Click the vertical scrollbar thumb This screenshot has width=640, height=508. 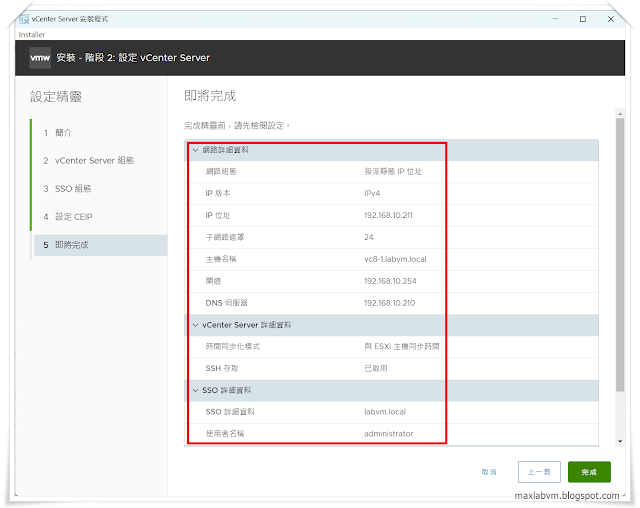pos(620,255)
